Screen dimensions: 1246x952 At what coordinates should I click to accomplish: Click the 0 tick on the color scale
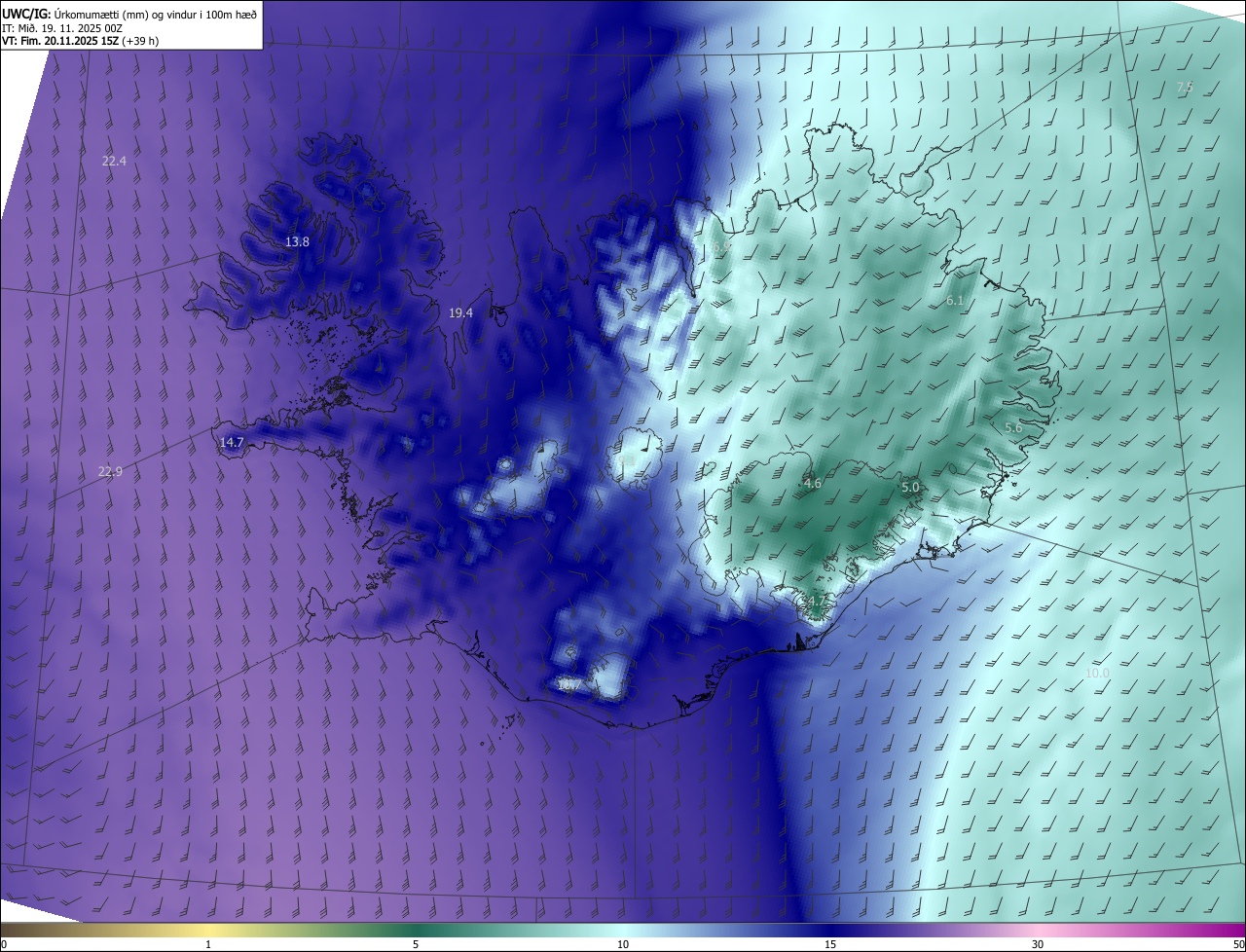[x=4, y=944]
